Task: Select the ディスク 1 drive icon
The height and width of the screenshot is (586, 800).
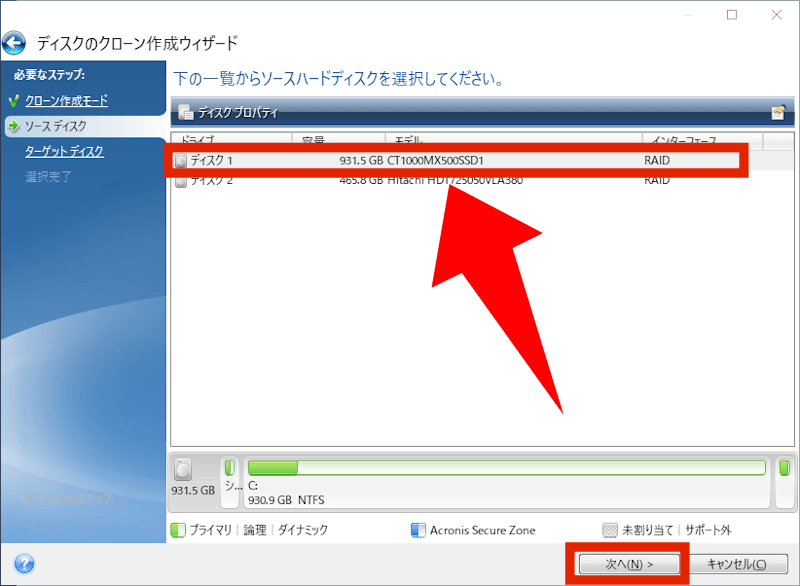Action: [x=181, y=161]
